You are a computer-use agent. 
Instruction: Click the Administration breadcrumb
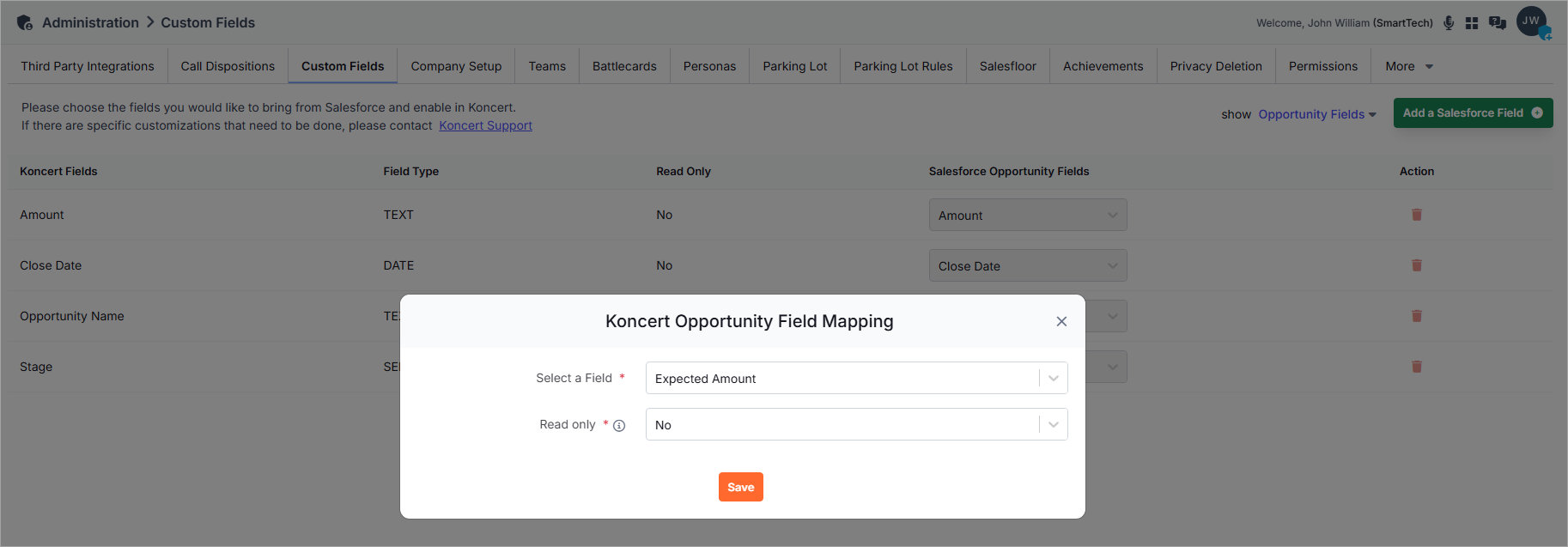[90, 22]
